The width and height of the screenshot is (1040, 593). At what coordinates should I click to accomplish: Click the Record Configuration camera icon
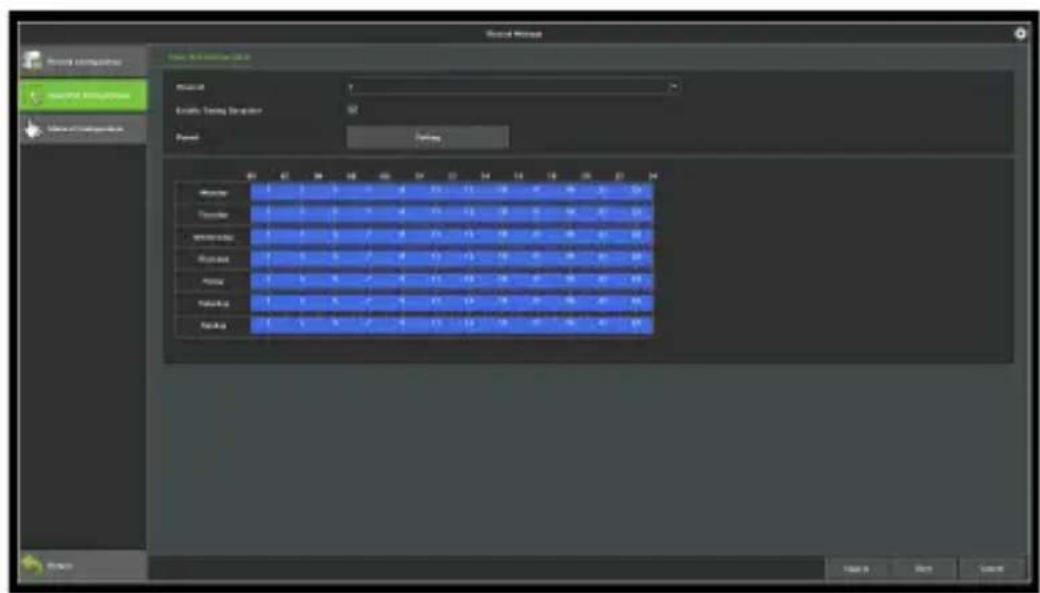[31, 61]
